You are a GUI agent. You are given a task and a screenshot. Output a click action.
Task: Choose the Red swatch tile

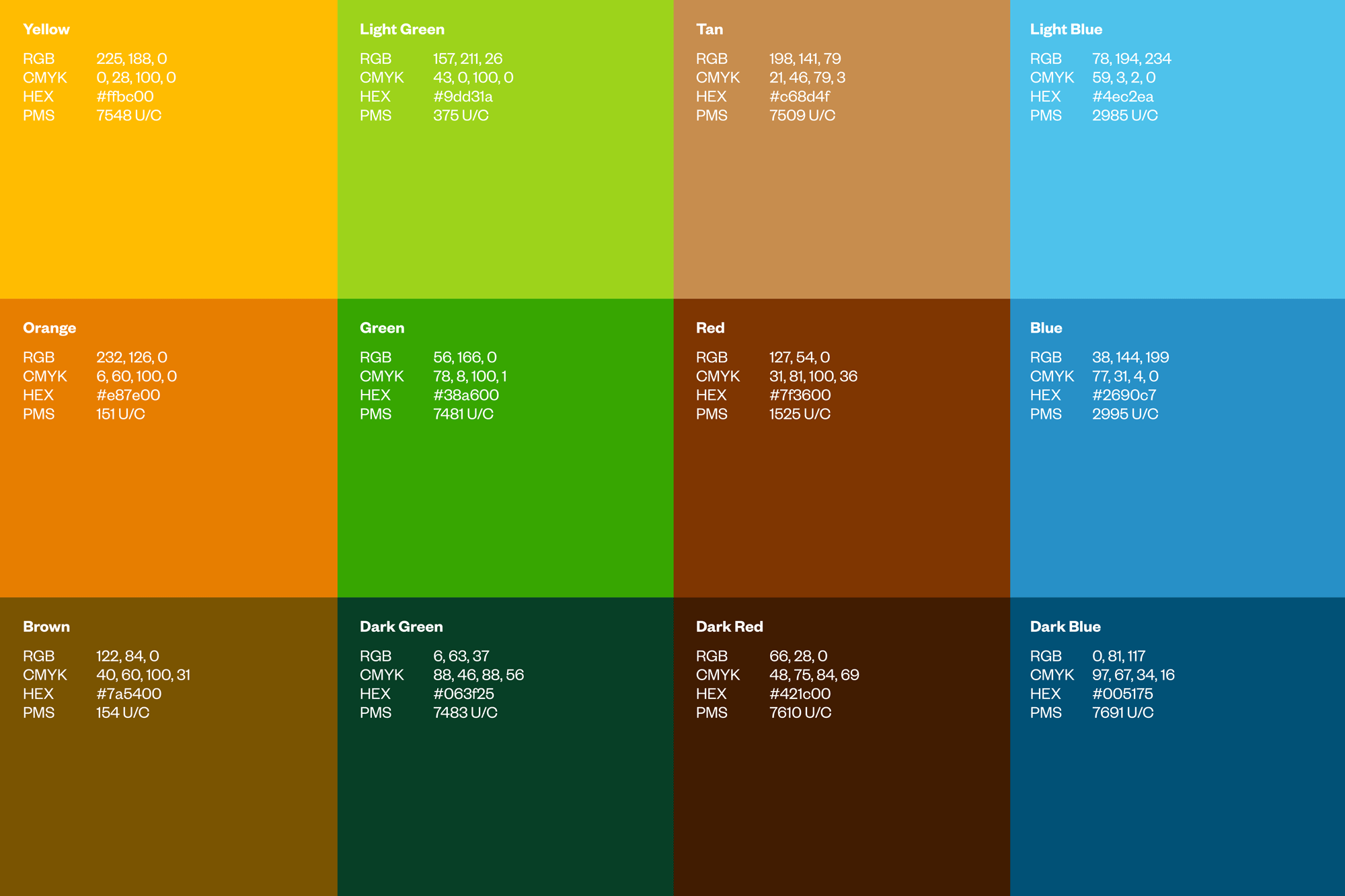coord(841,504)
